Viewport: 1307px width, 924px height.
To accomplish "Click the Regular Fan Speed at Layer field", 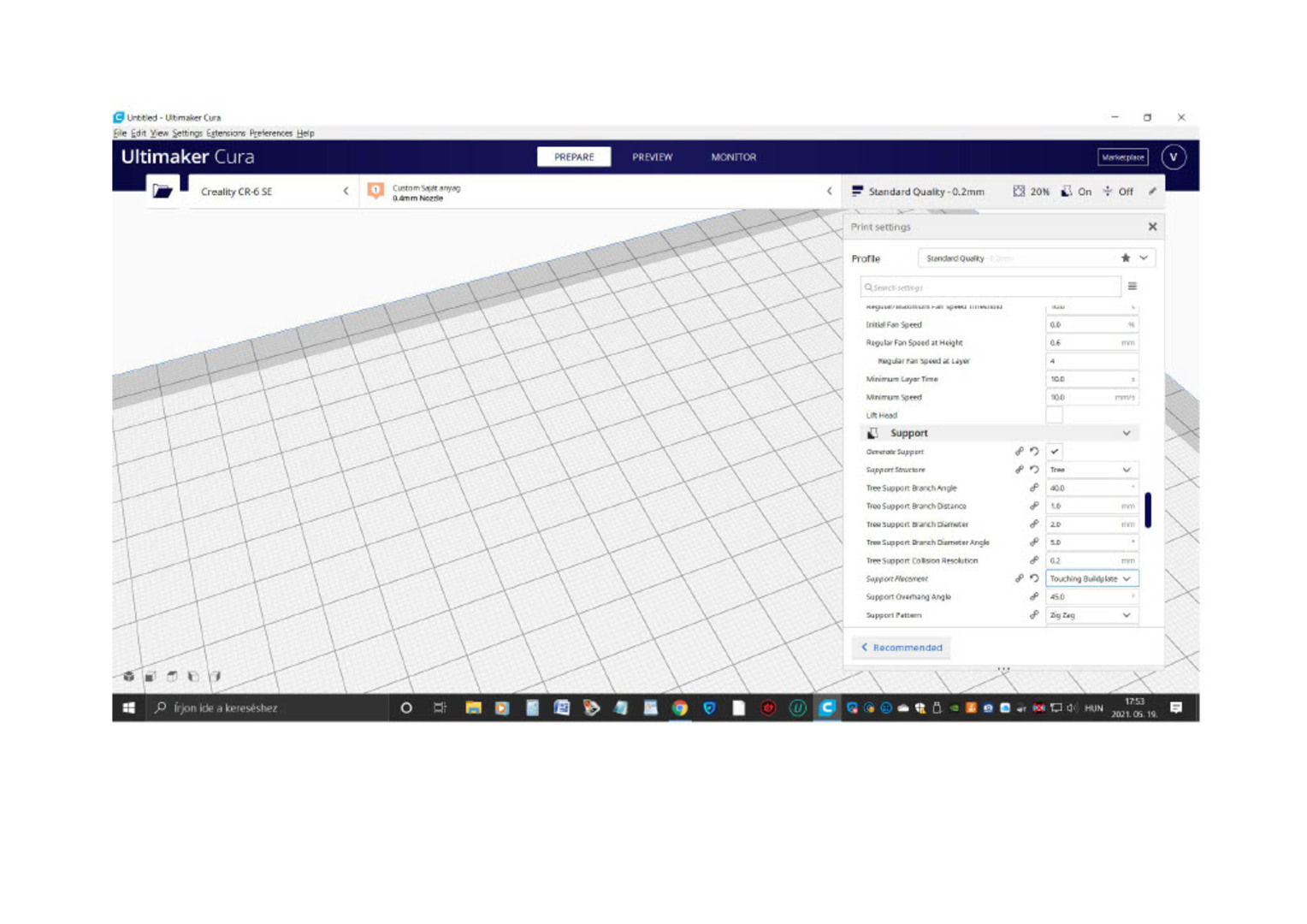I will 1092,361.
